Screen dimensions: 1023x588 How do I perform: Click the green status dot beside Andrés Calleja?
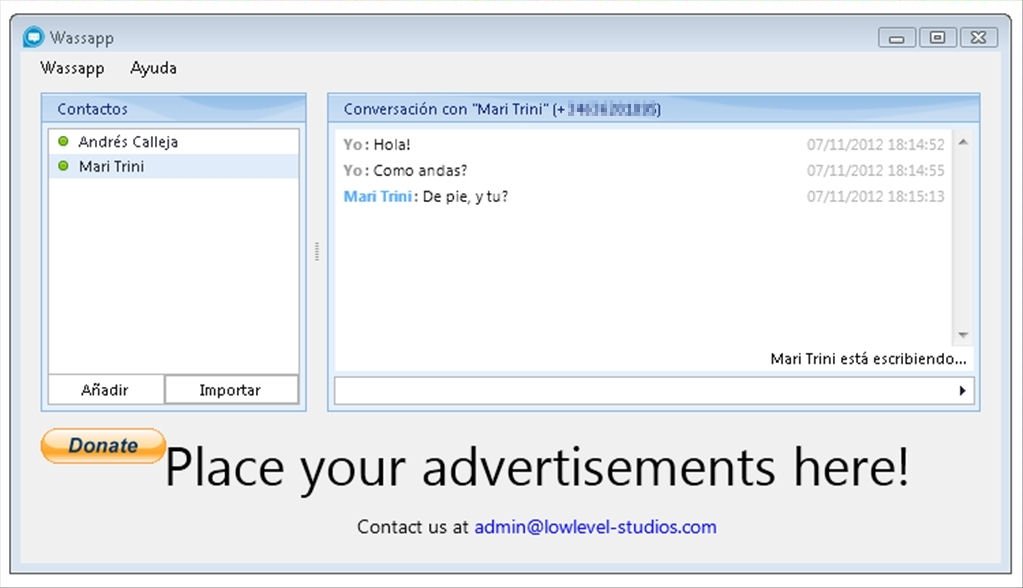point(63,141)
